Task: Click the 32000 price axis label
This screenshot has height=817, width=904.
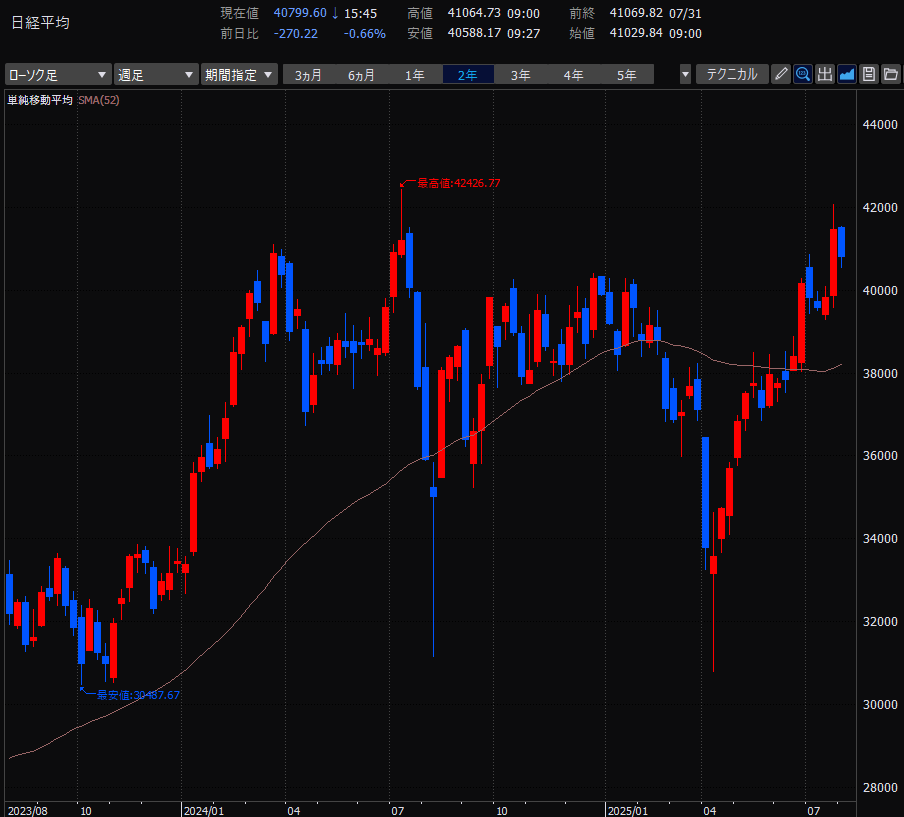Action: click(x=880, y=622)
